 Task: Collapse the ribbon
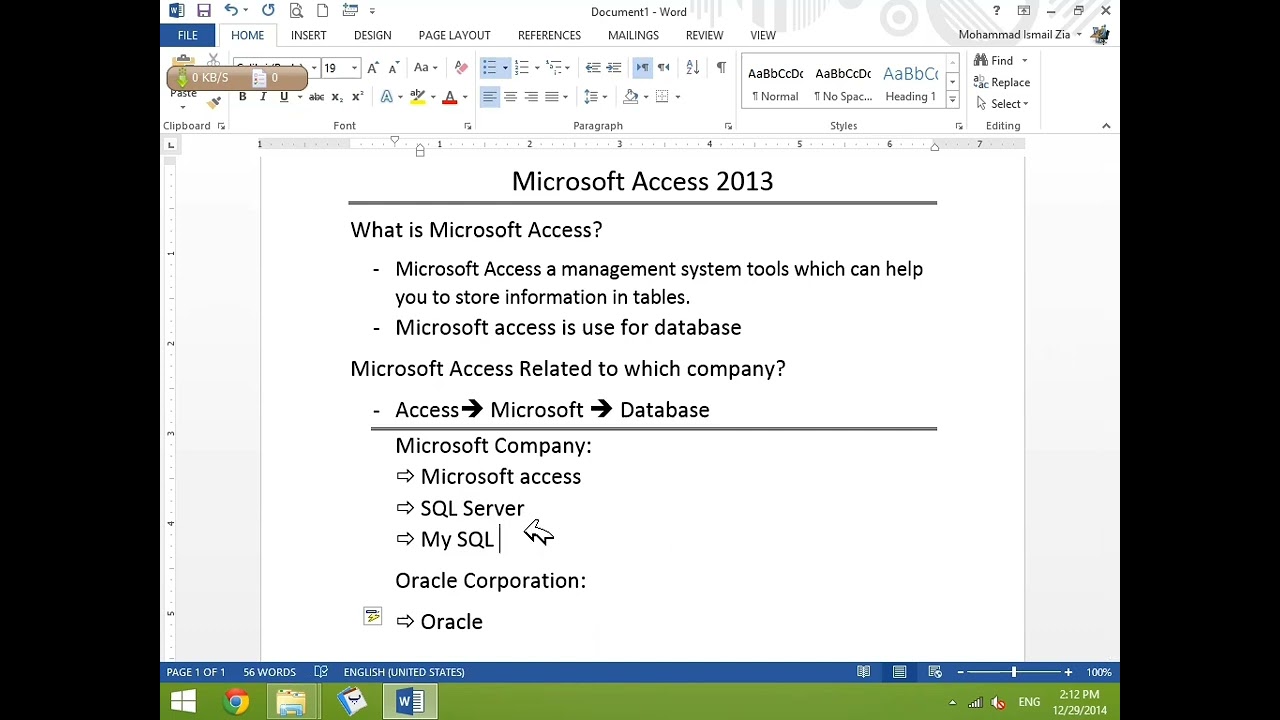pyautogui.click(x=1106, y=126)
